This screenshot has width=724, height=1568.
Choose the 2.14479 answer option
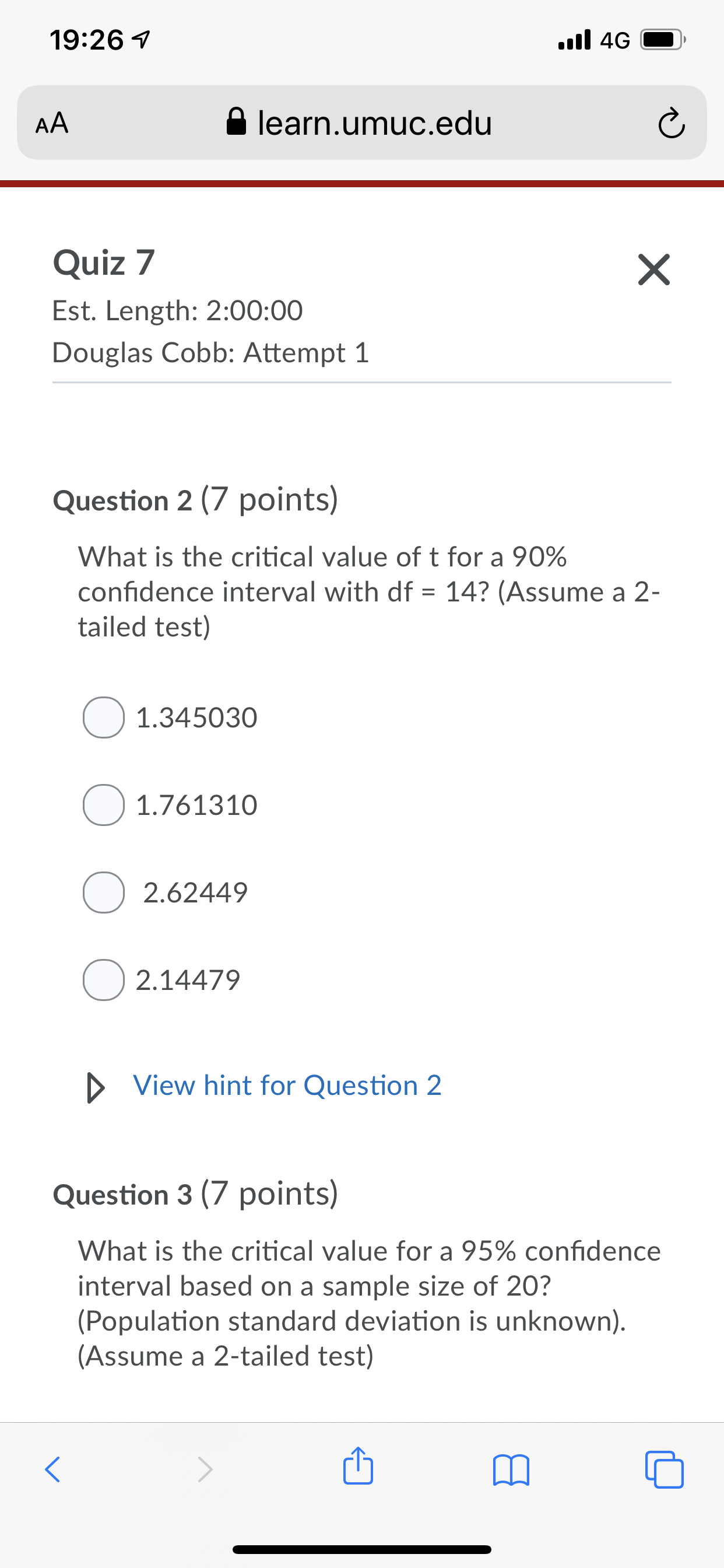[x=103, y=980]
